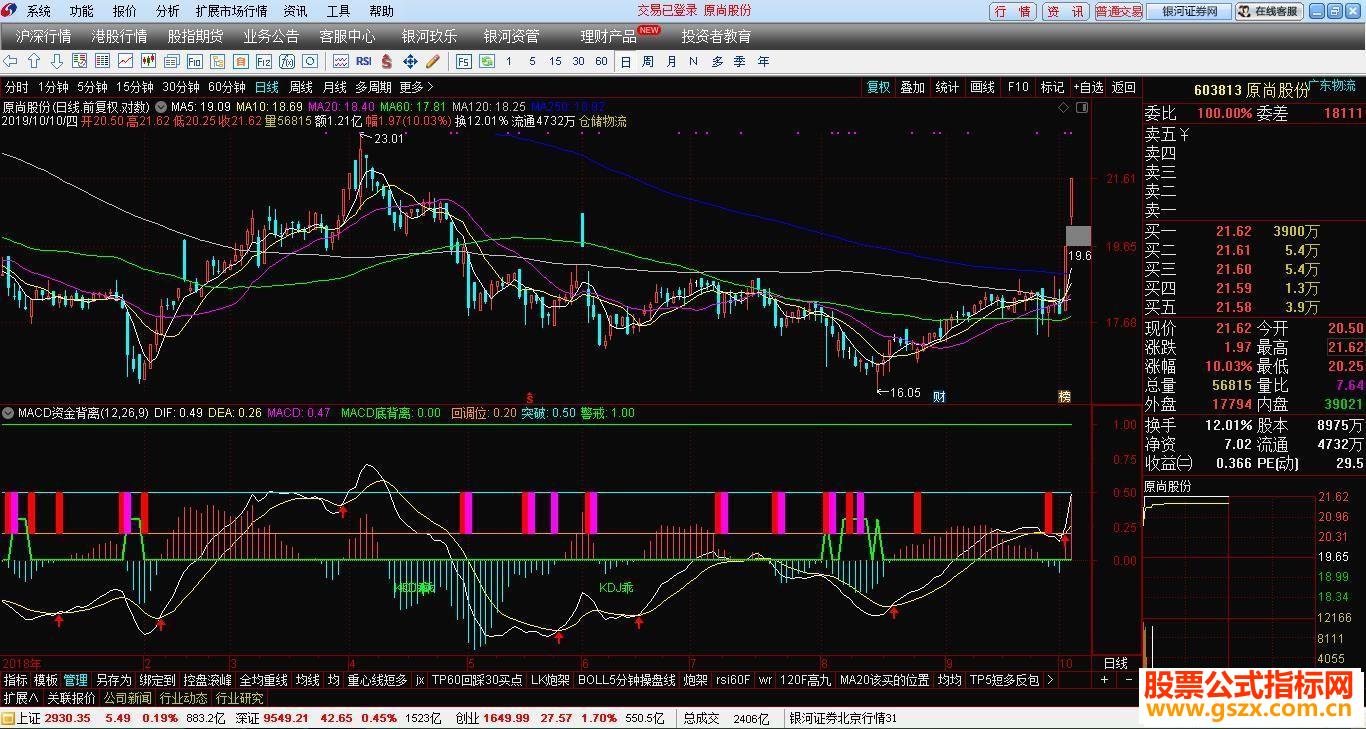Click the 行情 button at top right

[x=1014, y=11]
